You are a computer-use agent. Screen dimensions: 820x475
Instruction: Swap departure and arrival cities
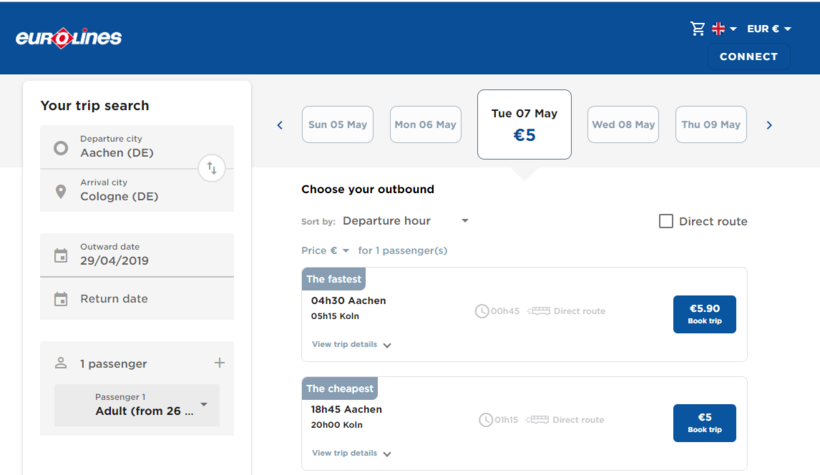[211, 168]
